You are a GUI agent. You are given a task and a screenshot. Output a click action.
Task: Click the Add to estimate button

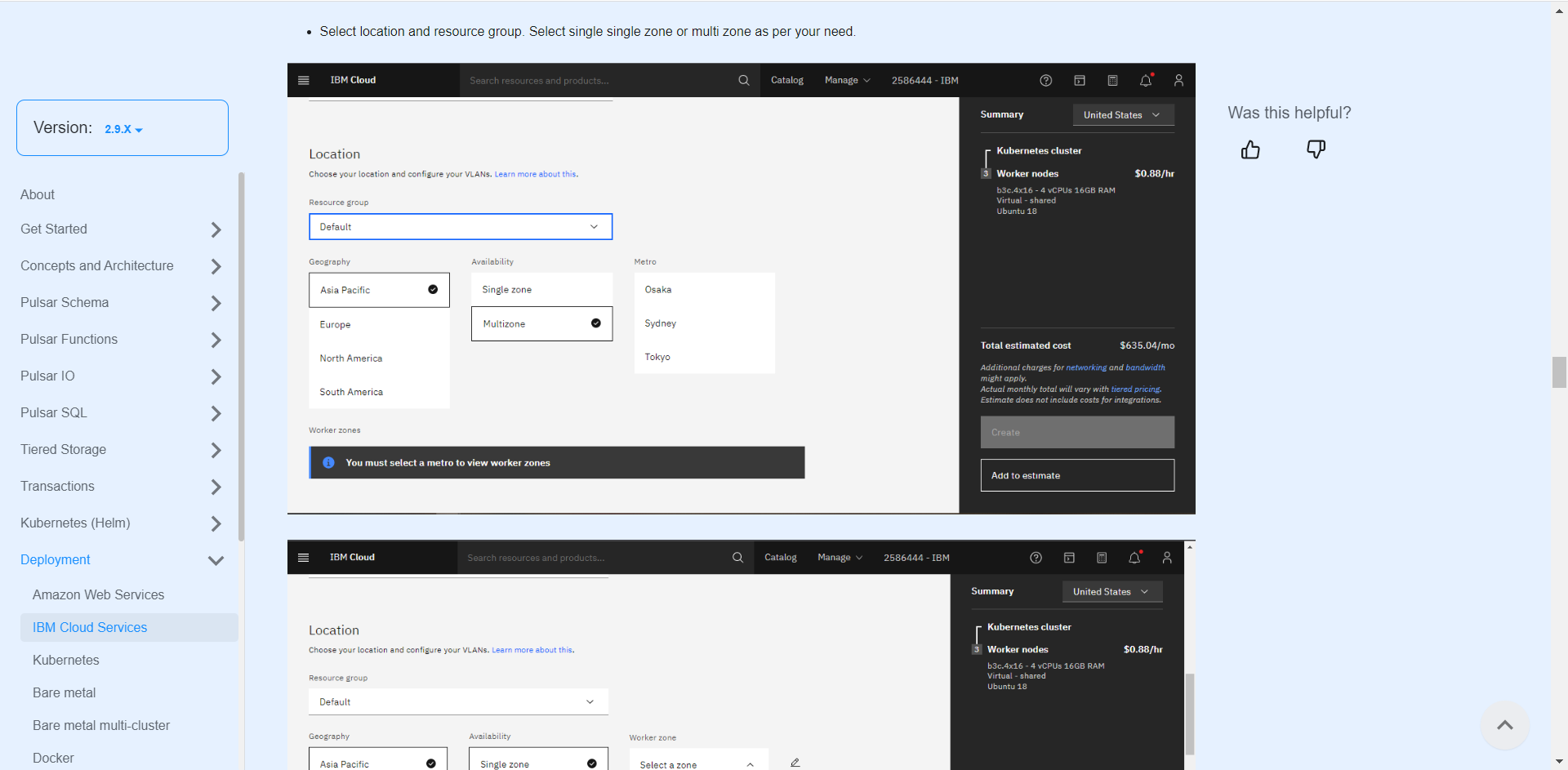pos(1077,475)
